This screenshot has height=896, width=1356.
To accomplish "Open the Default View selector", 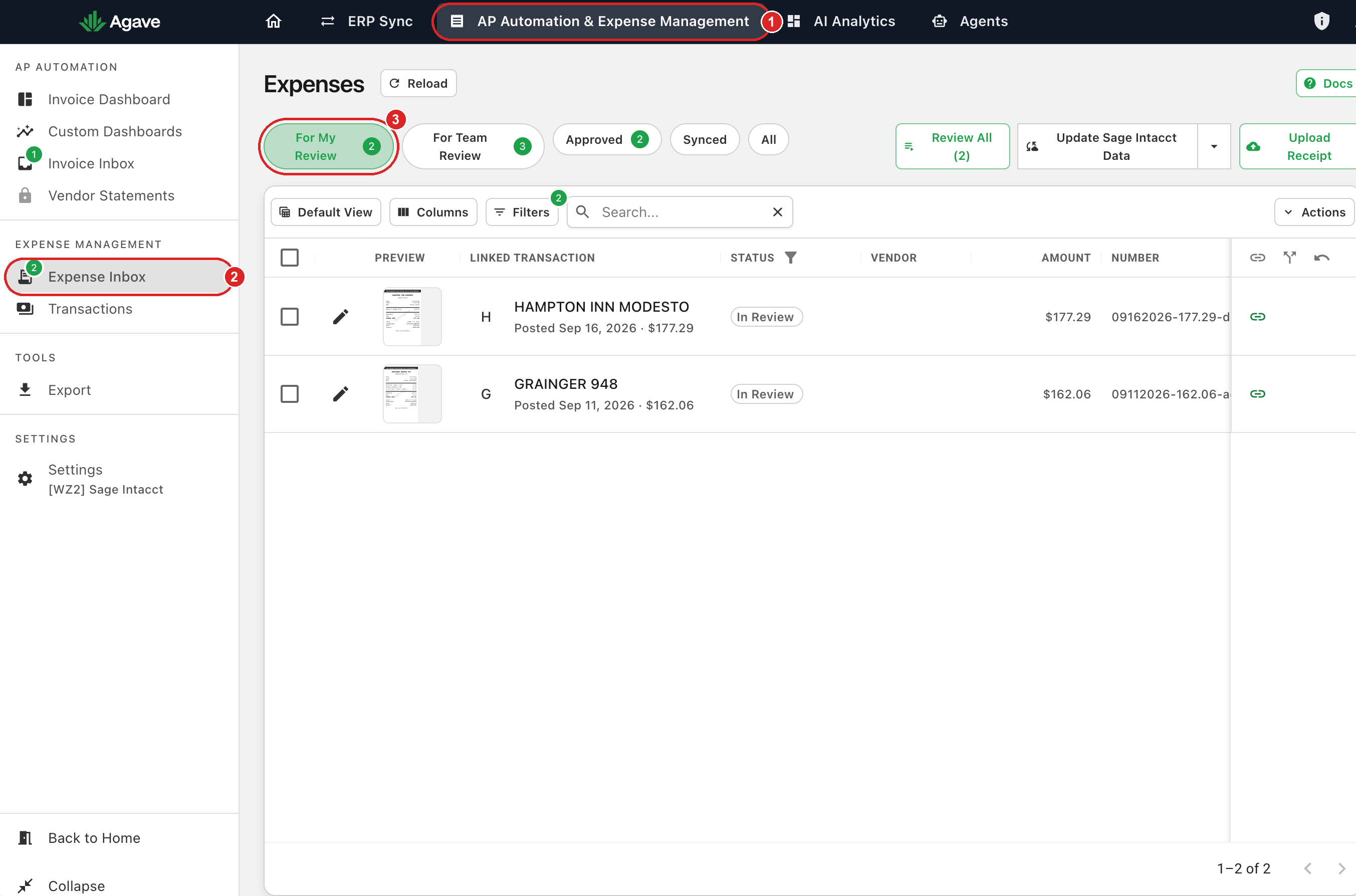I will pyautogui.click(x=326, y=212).
